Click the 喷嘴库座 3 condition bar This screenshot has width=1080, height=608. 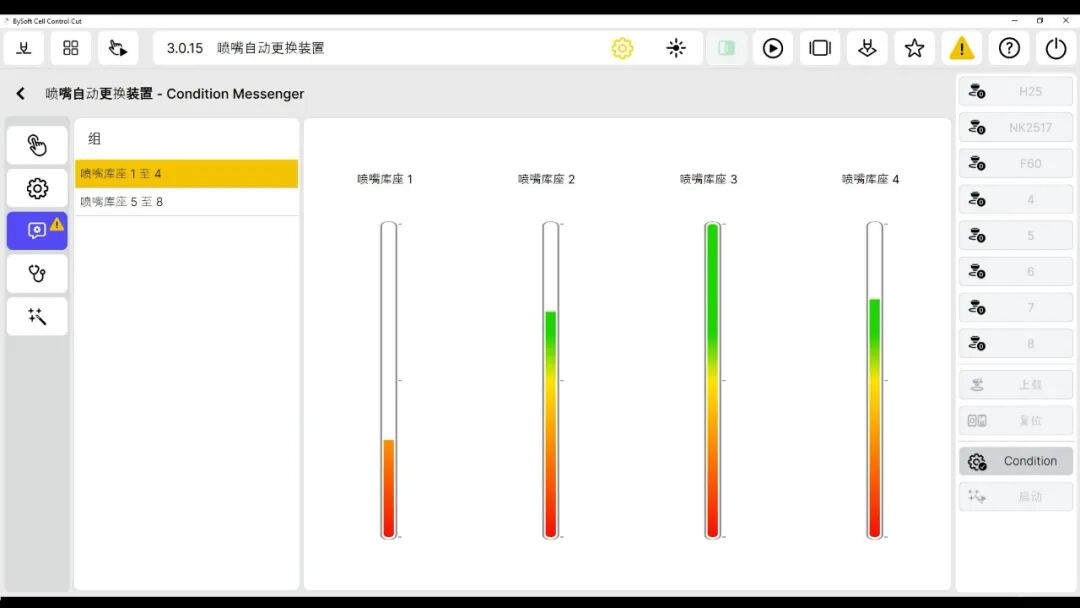click(712, 380)
